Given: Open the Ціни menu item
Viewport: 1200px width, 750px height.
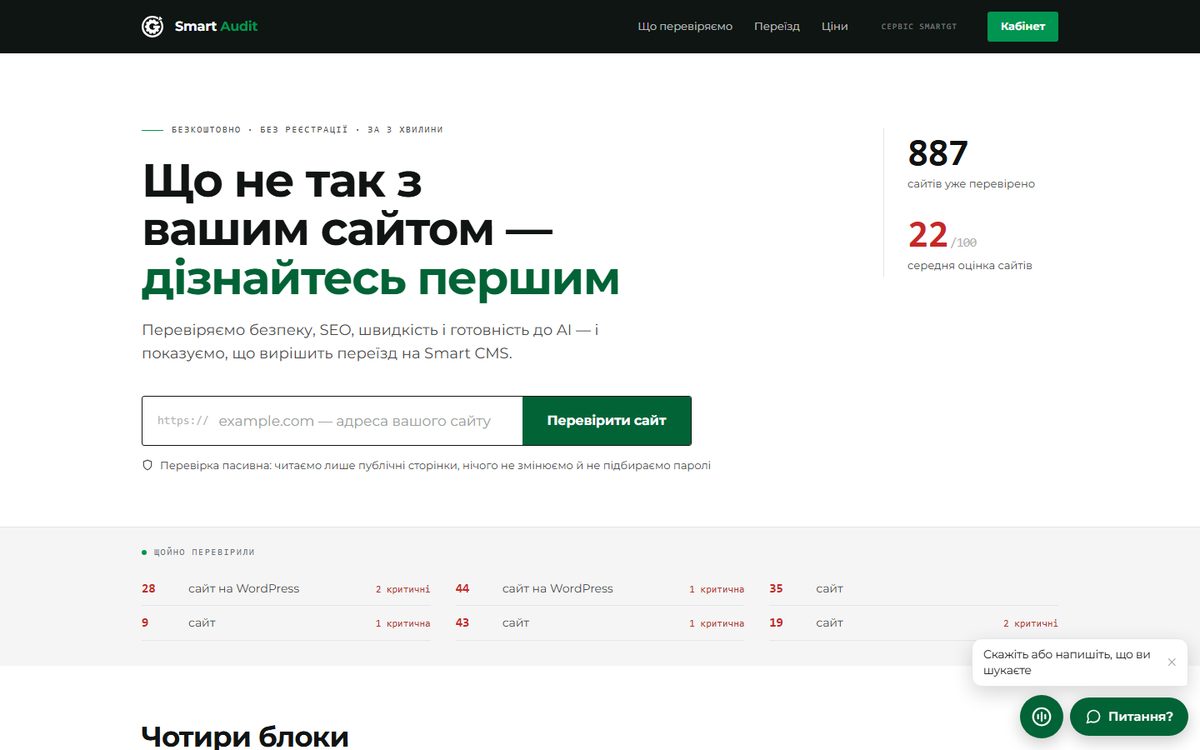Looking at the screenshot, I should (835, 26).
